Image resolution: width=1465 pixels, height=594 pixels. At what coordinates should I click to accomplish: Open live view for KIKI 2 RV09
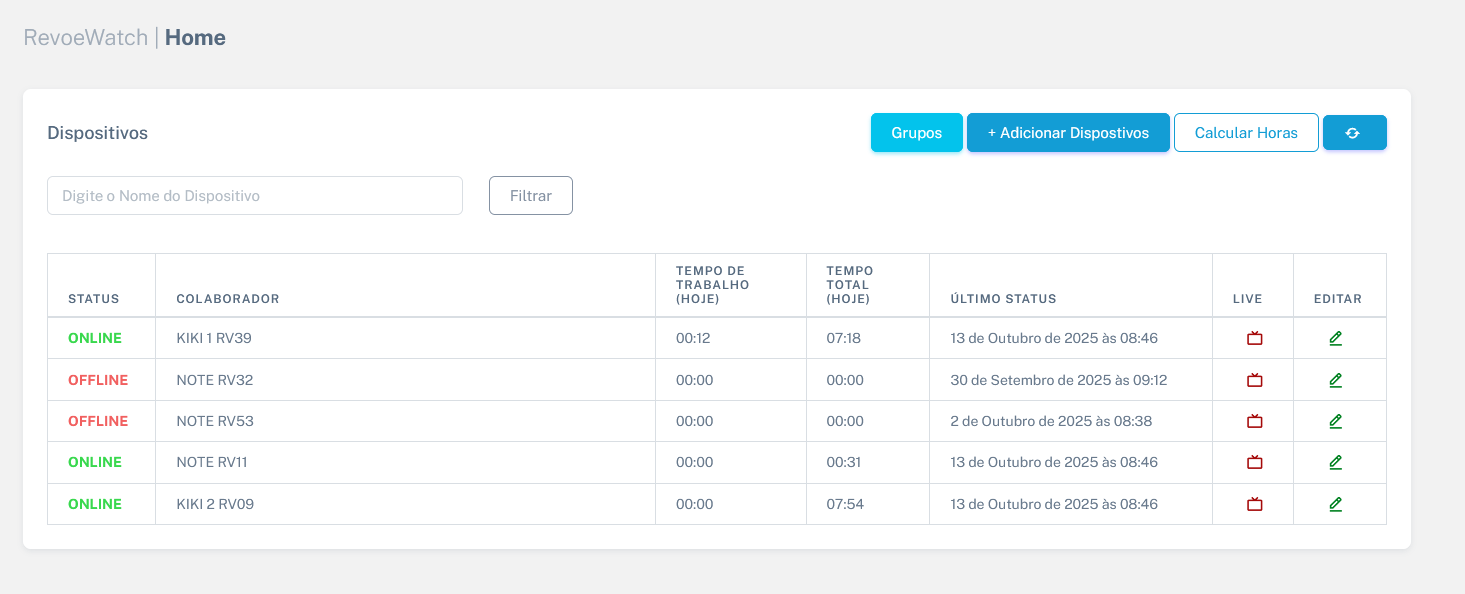coord(1254,505)
